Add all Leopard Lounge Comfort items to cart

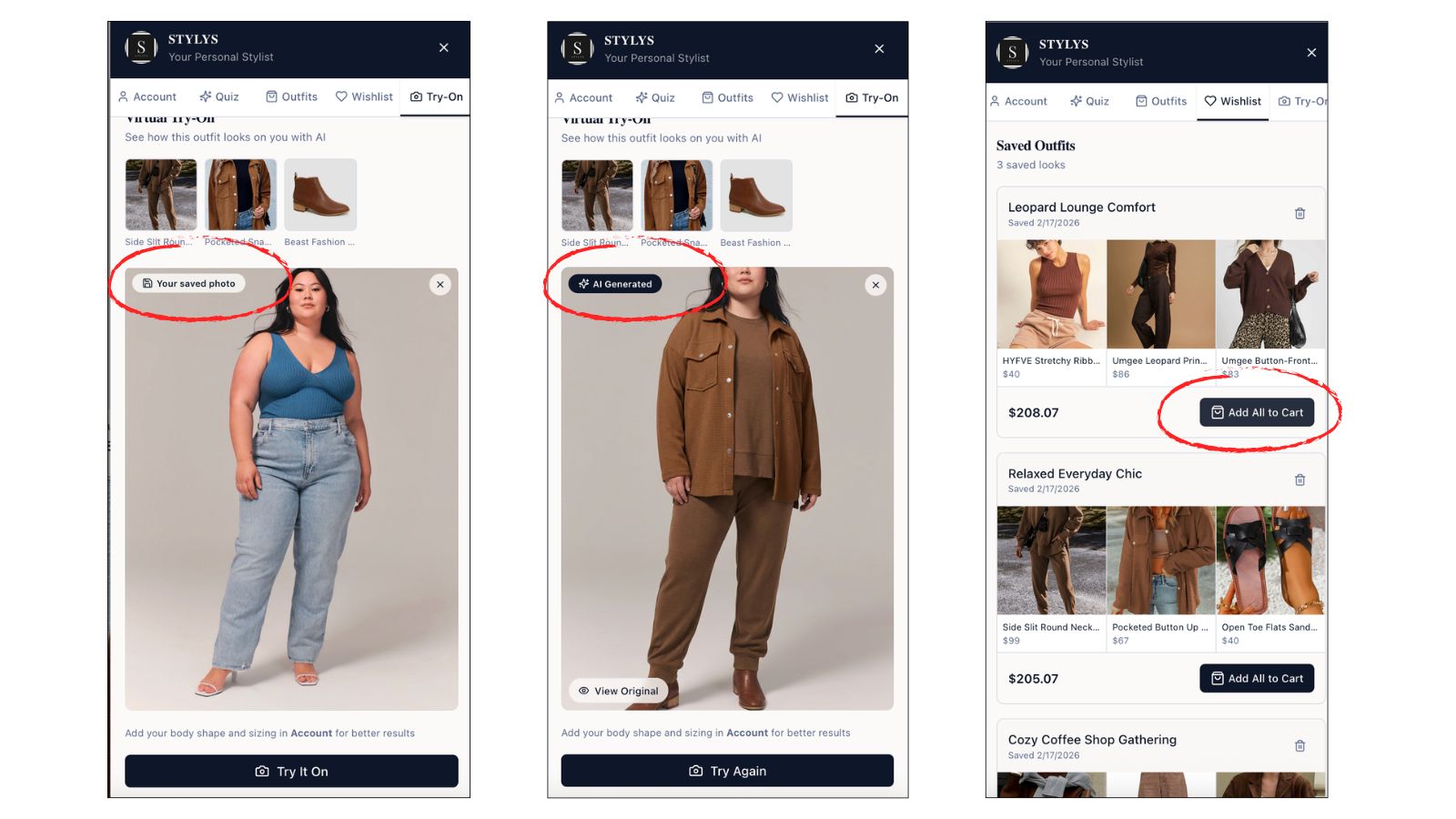click(1257, 412)
